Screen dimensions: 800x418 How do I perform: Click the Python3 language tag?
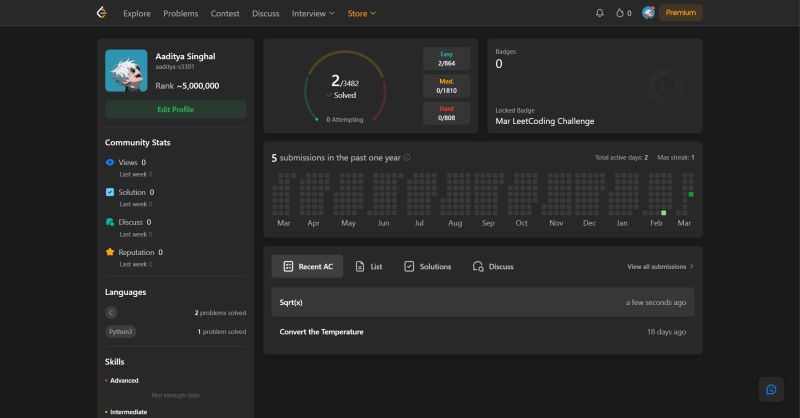[120, 332]
